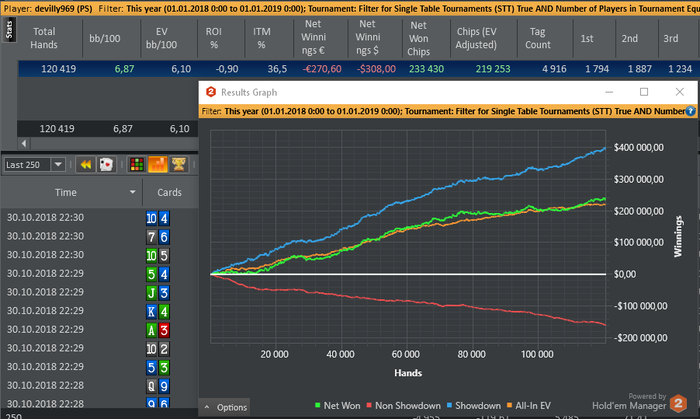Viewport: 700px width, 419px height.
Task: Click the 1 234 third-place count cell
Action: point(680,69)
